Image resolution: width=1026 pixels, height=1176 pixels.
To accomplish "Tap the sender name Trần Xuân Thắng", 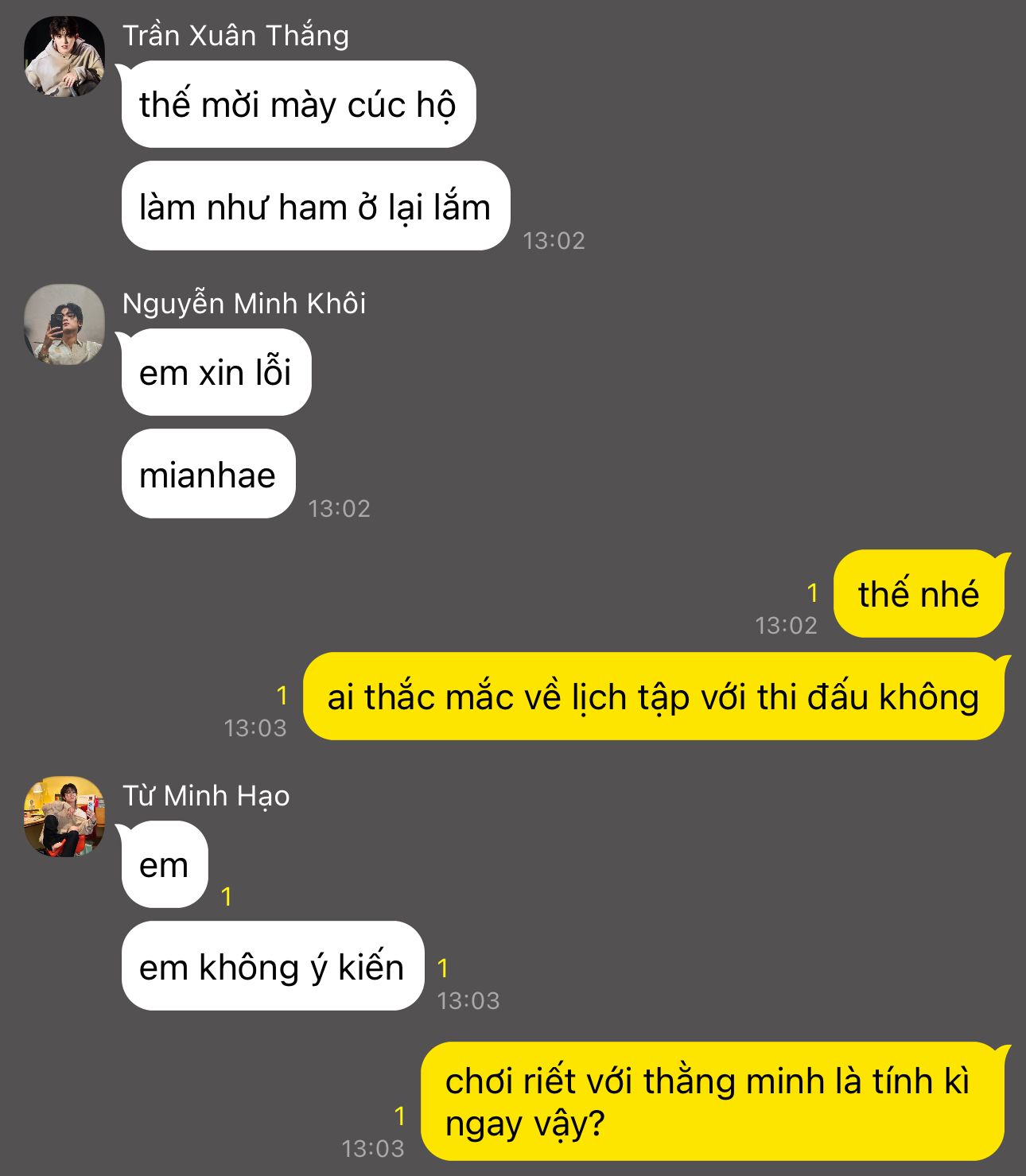I will (x=235, y=36).
